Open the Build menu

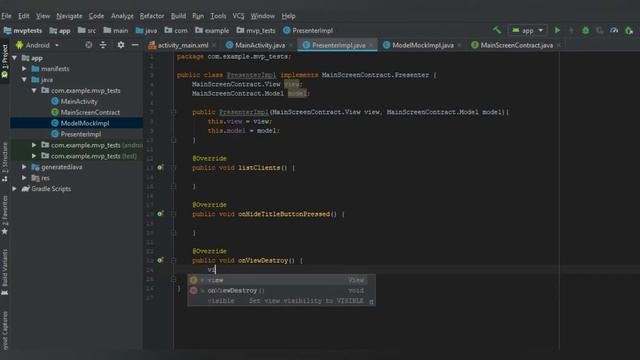point(178,16)
